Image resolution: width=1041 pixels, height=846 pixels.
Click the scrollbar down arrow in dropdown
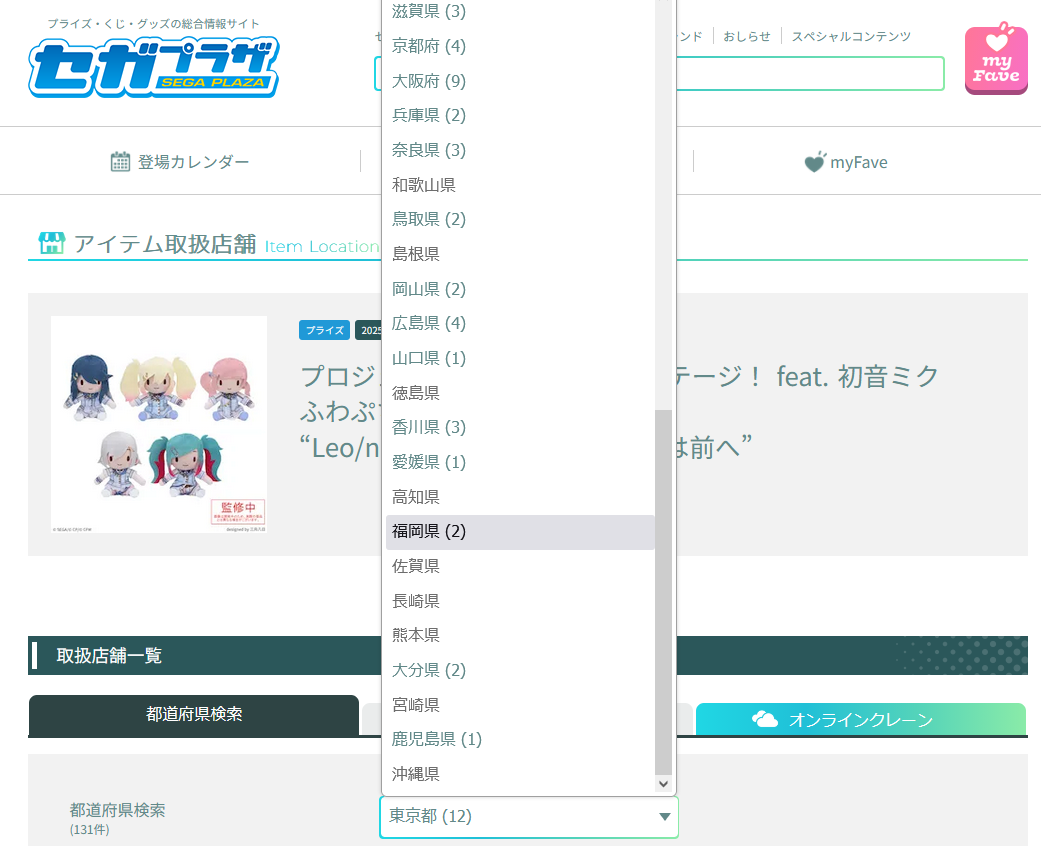(664, 784)
